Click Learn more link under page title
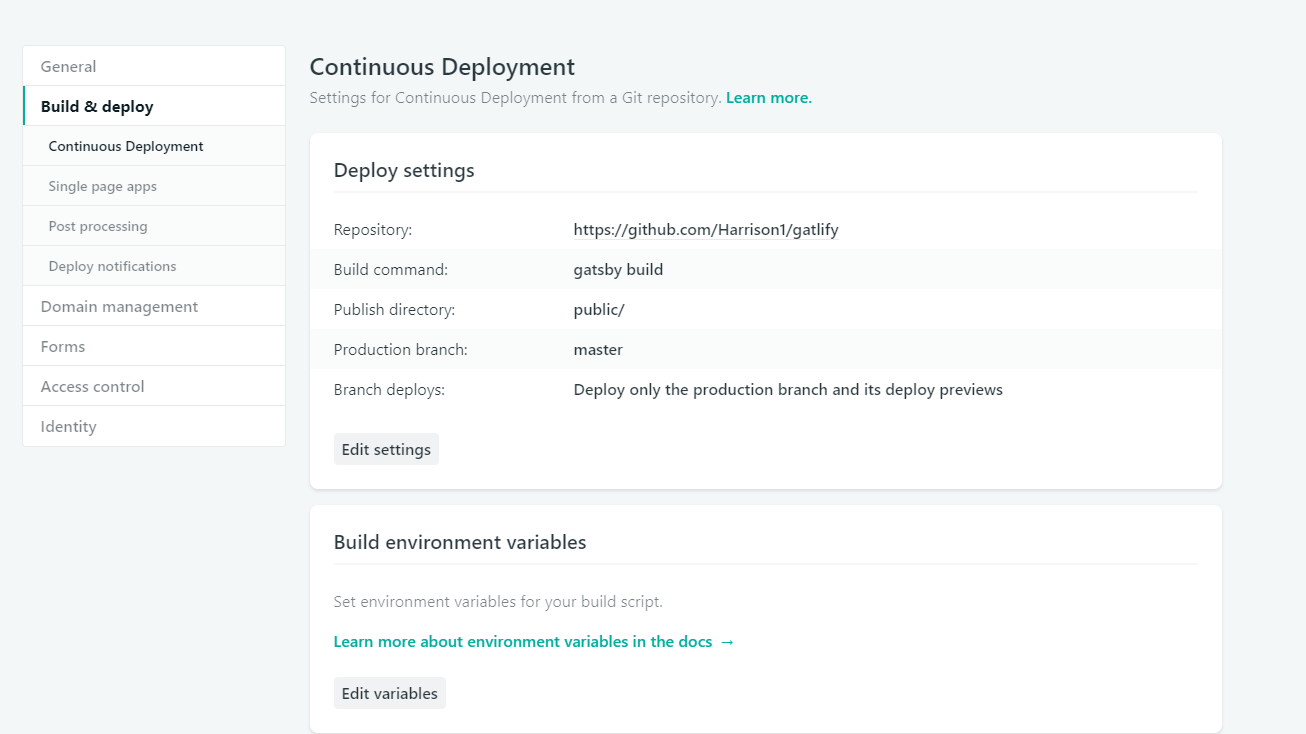Image resolution: width=1306 pixels, height=734 pixels. click(768, 98)
